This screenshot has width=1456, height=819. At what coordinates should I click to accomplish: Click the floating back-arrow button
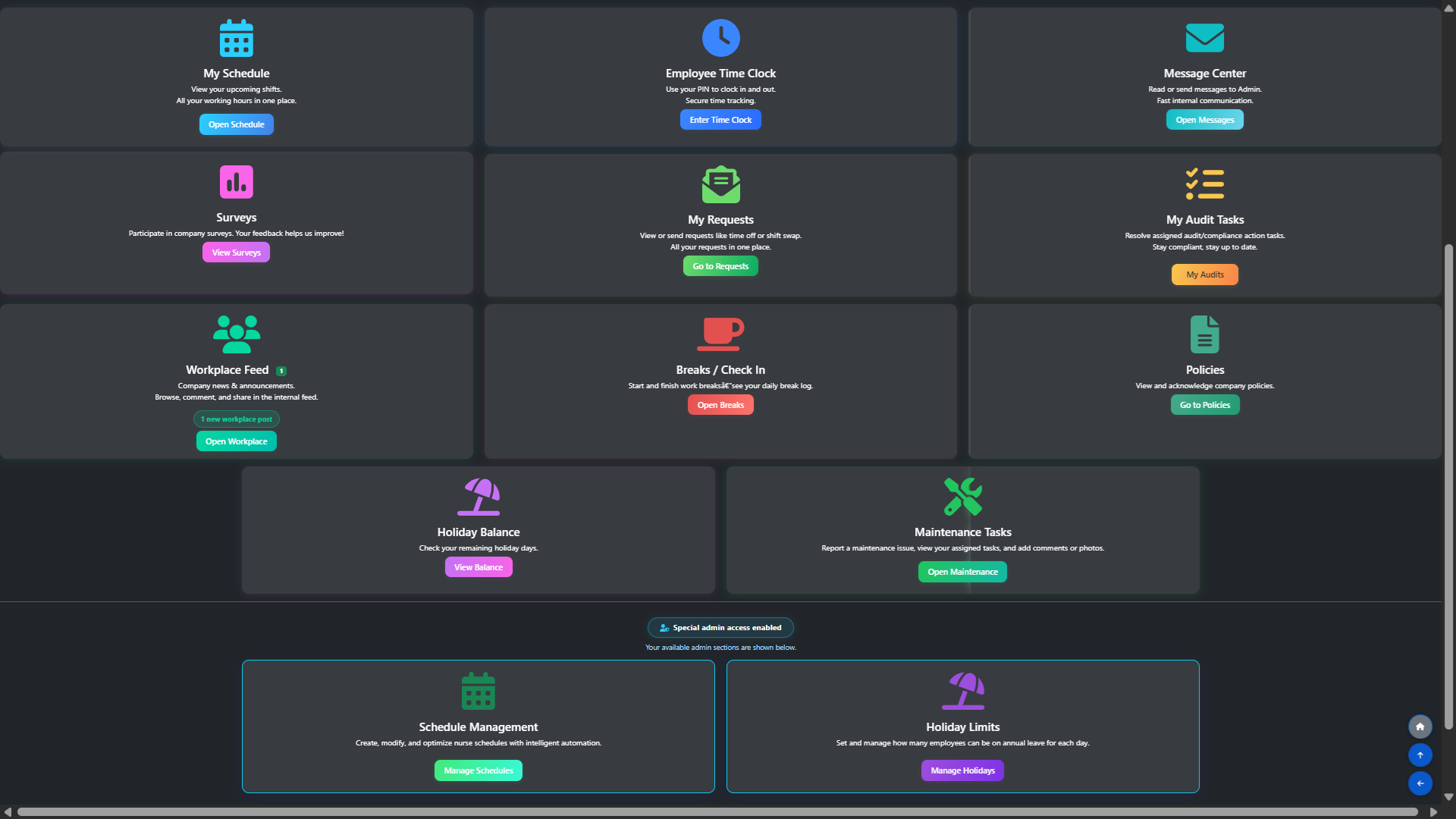click(x=1420, y=783)
